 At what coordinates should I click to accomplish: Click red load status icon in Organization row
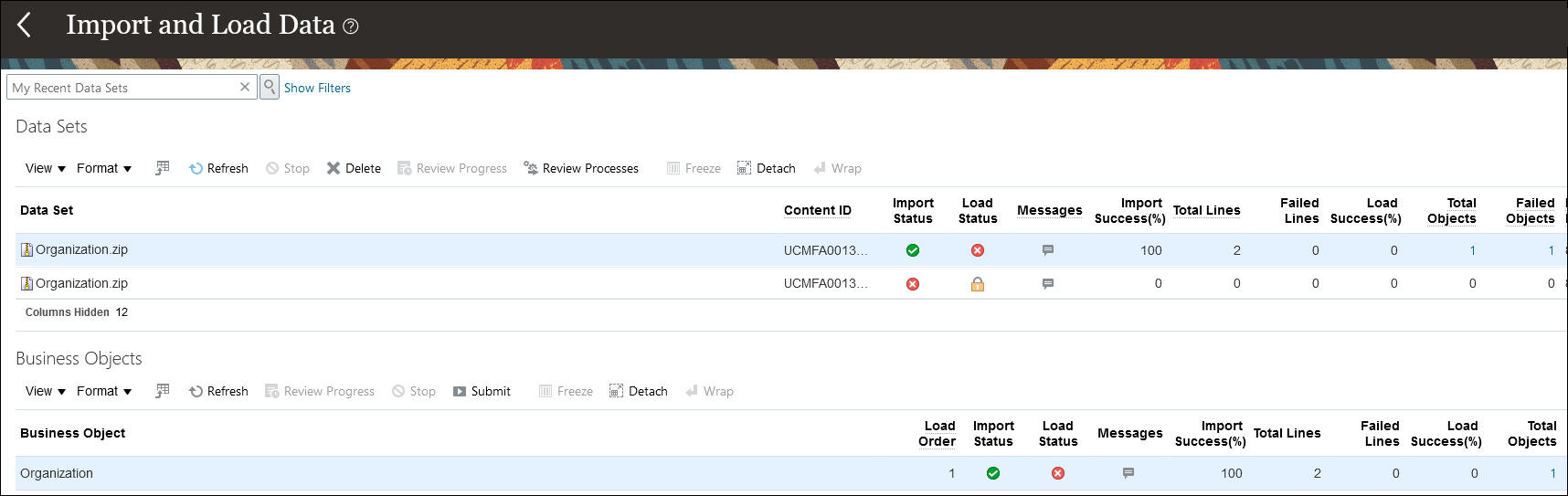1057,473
